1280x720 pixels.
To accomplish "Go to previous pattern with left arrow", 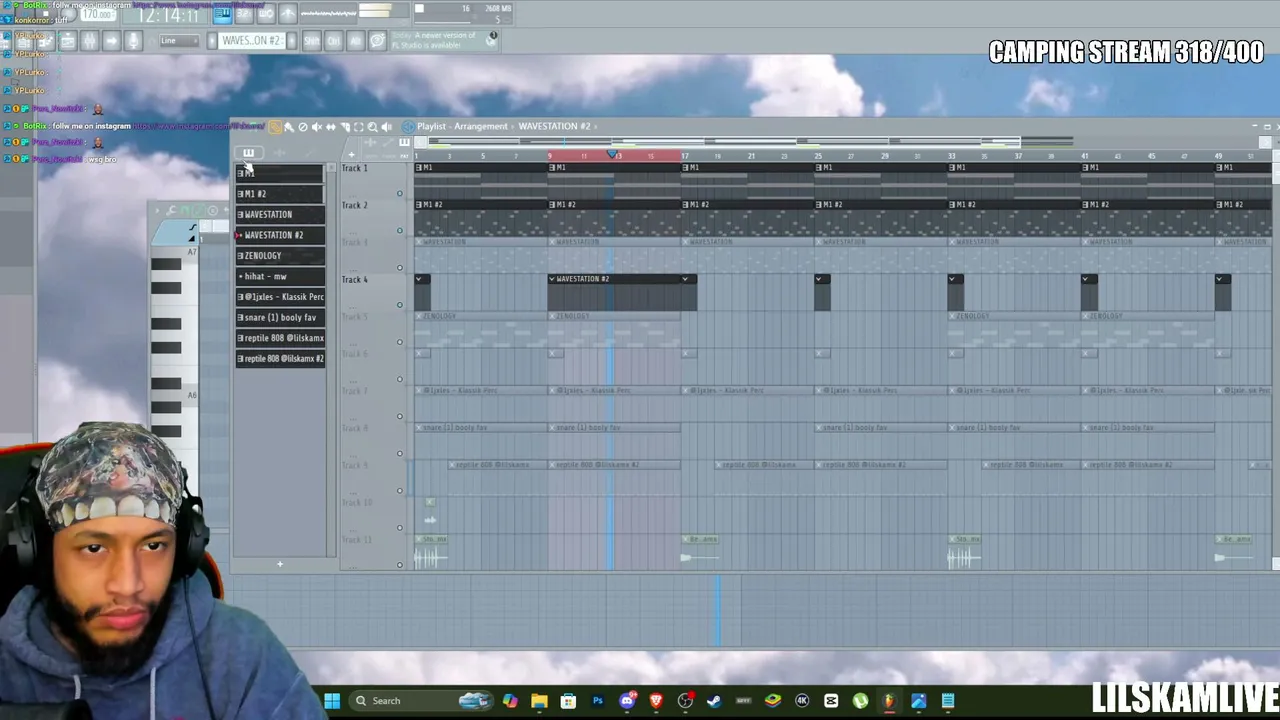I will [212, 41].
